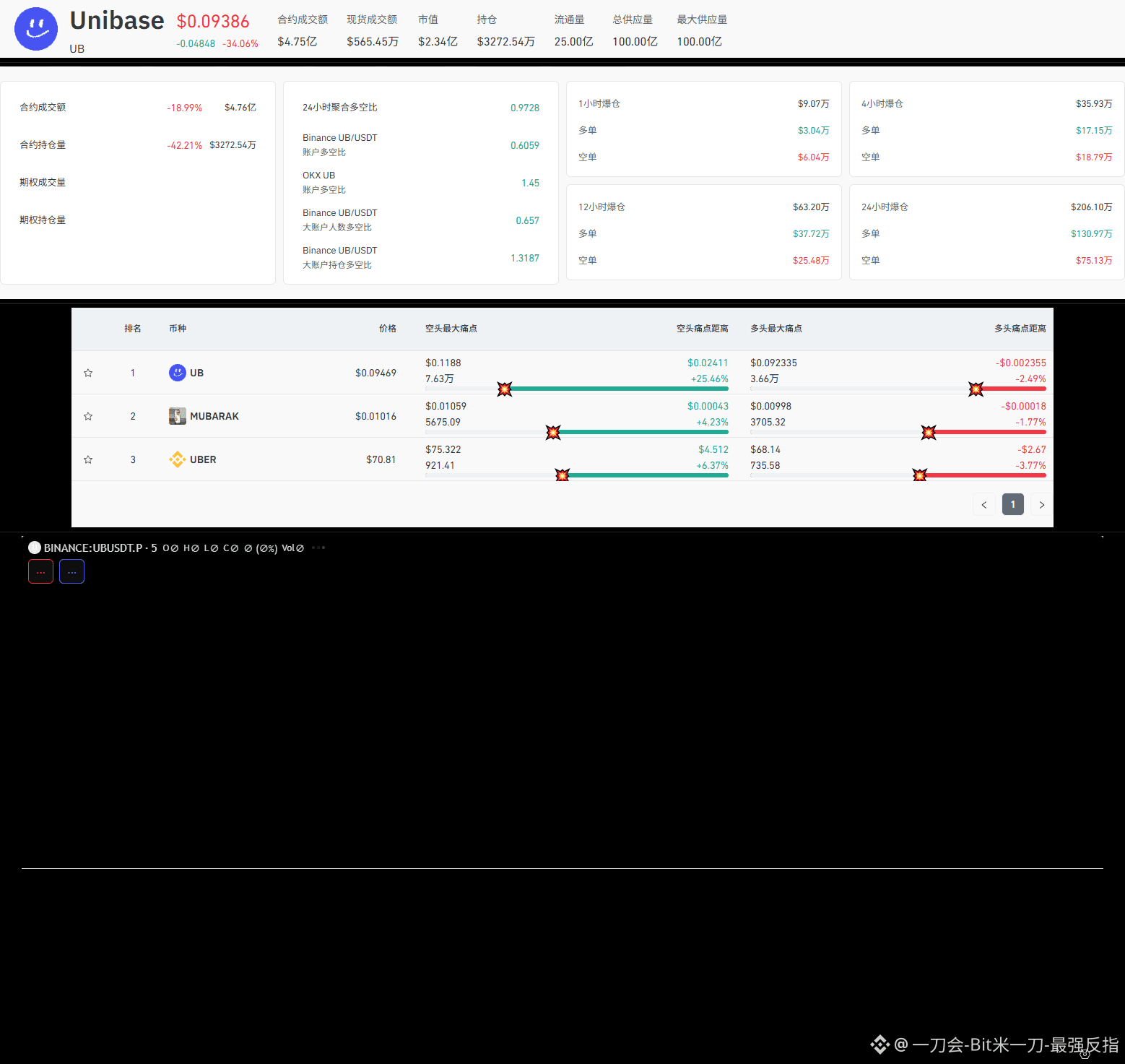
Task: Open the MUBARAK coin link
Action: pyautogui.click(x=214, y=416)
